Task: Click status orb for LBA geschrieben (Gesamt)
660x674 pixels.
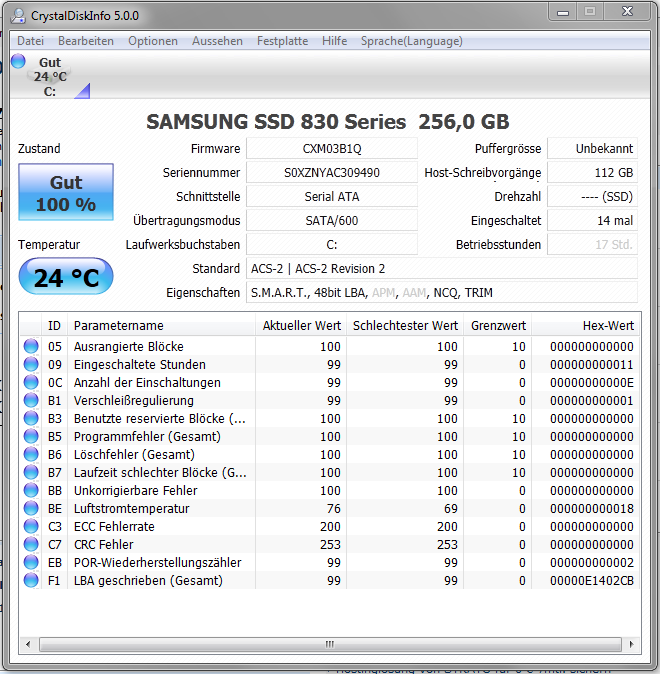Action: (31, 581)
